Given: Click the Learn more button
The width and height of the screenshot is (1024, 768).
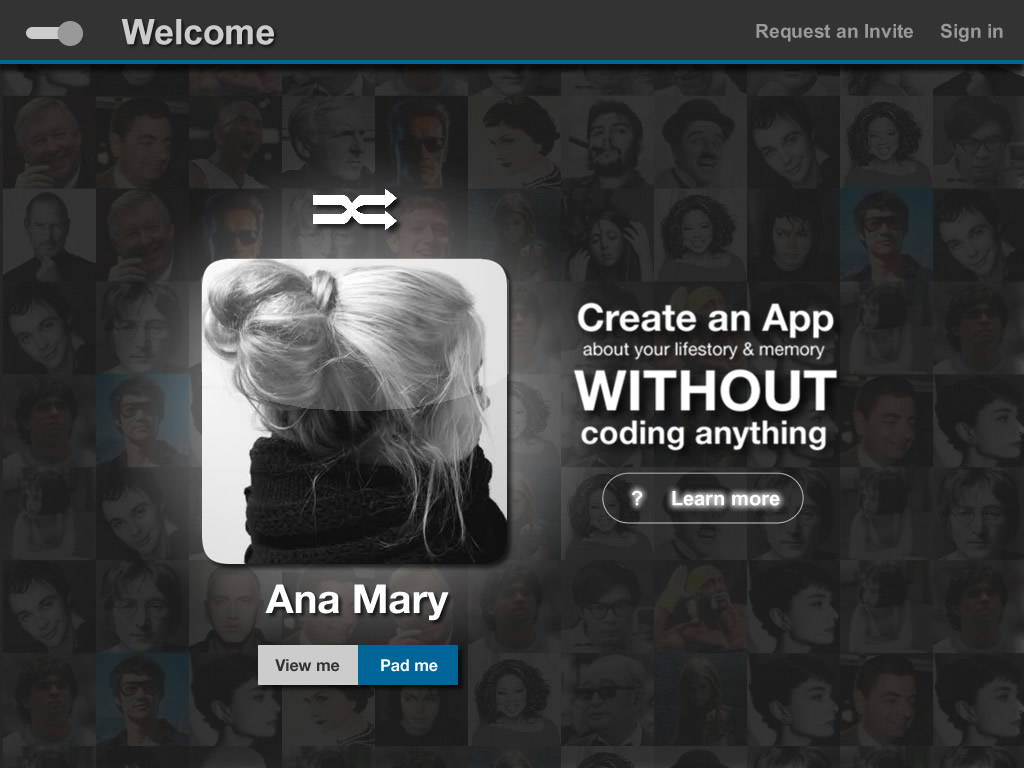Looking at the screenshot, I should tap(703, 498).
